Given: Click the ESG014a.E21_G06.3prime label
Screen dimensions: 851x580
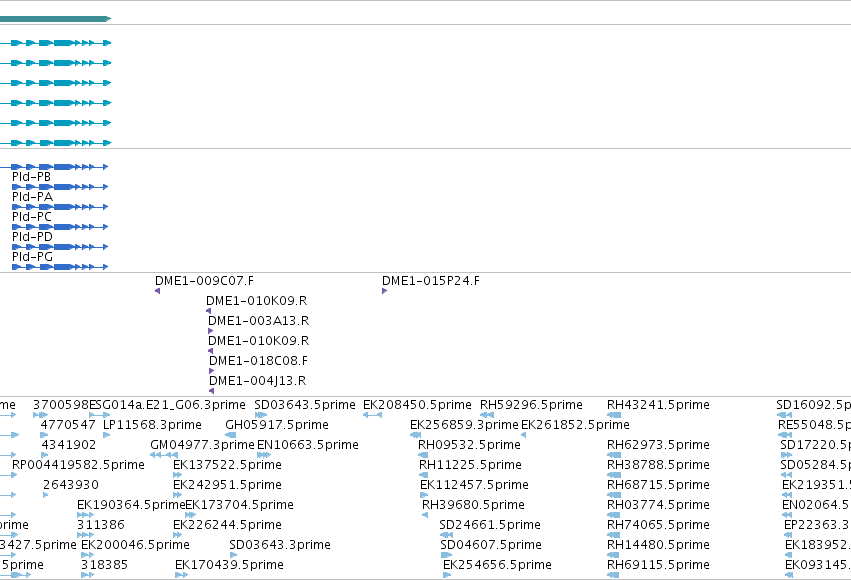Looking at the screenshot, I should 168,405.
